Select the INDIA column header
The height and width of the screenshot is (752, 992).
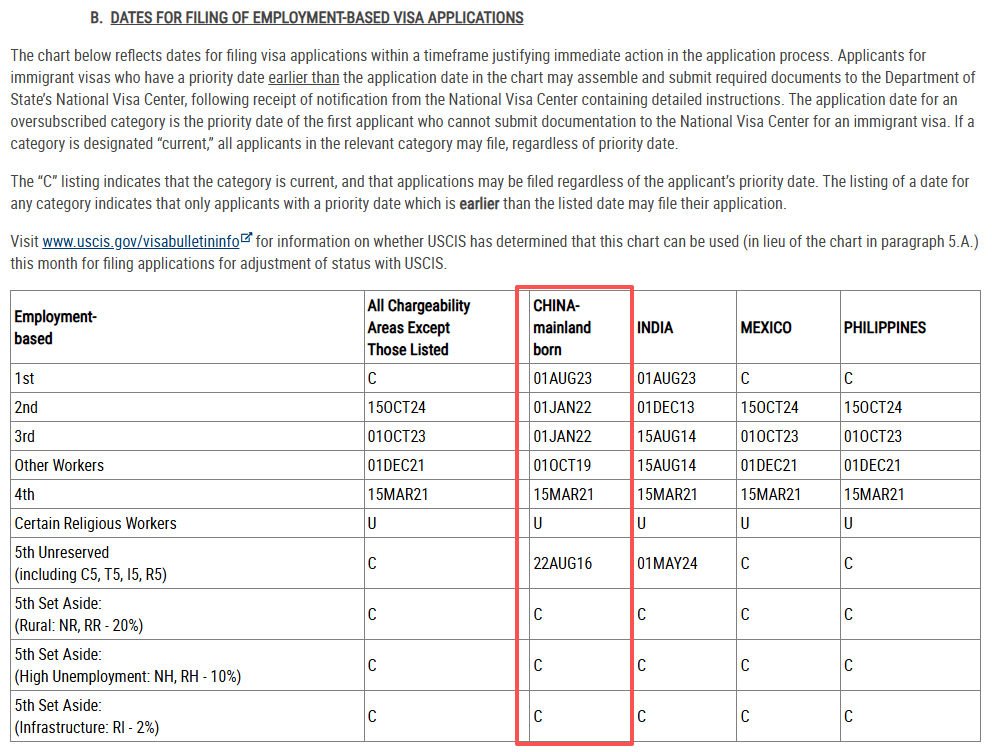(655, 327)
